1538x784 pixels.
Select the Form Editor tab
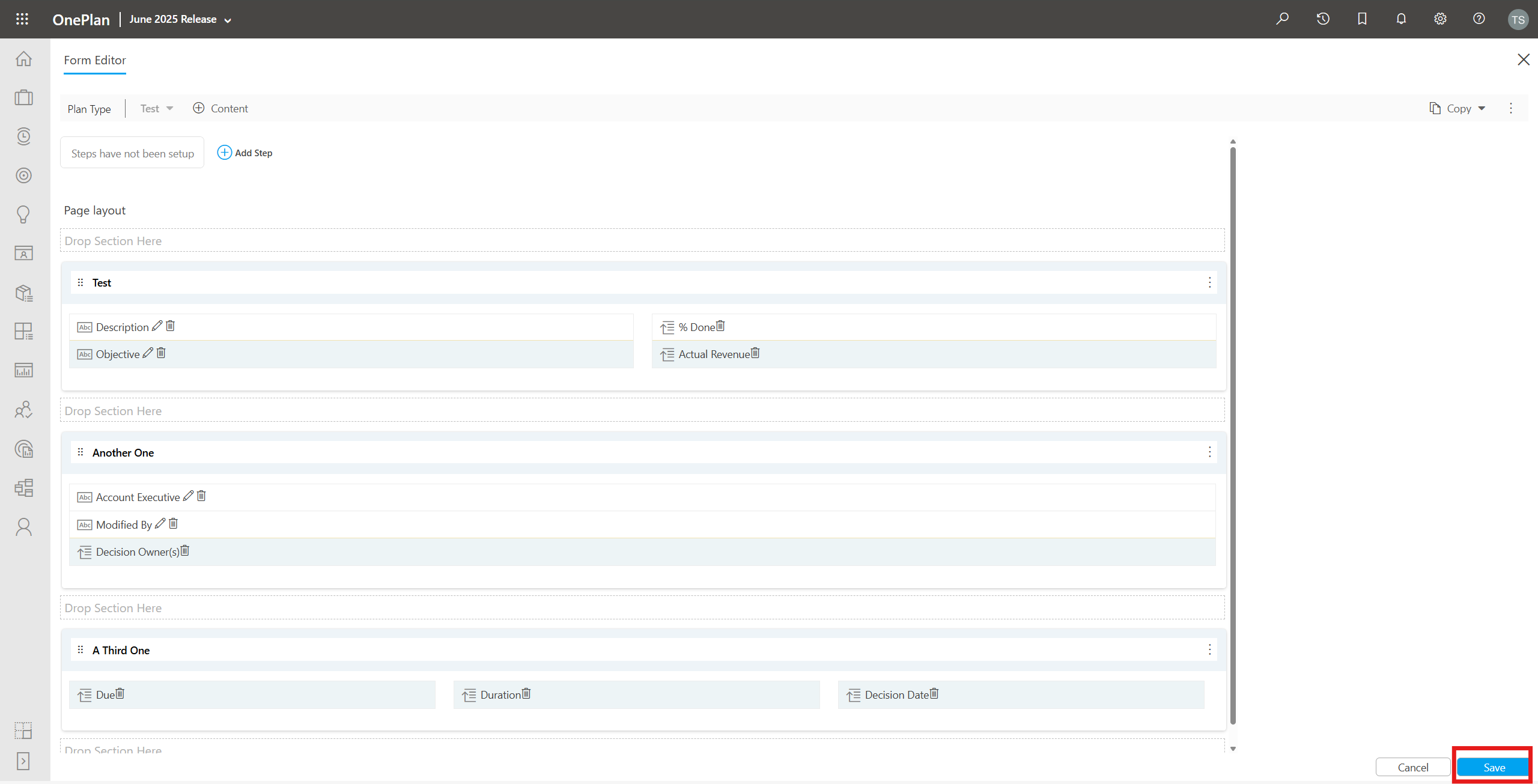[95, 60]
